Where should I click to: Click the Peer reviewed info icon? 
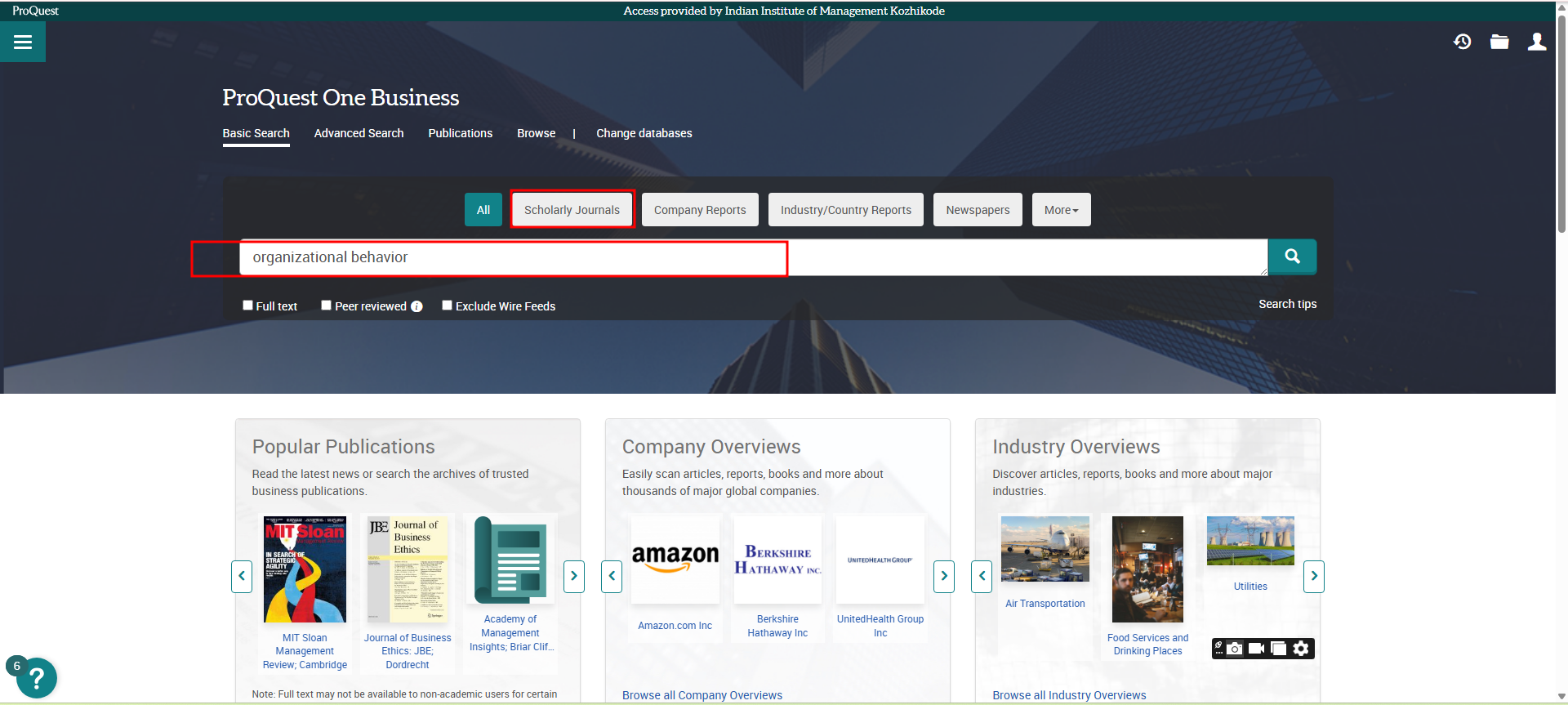click(417, 306)
